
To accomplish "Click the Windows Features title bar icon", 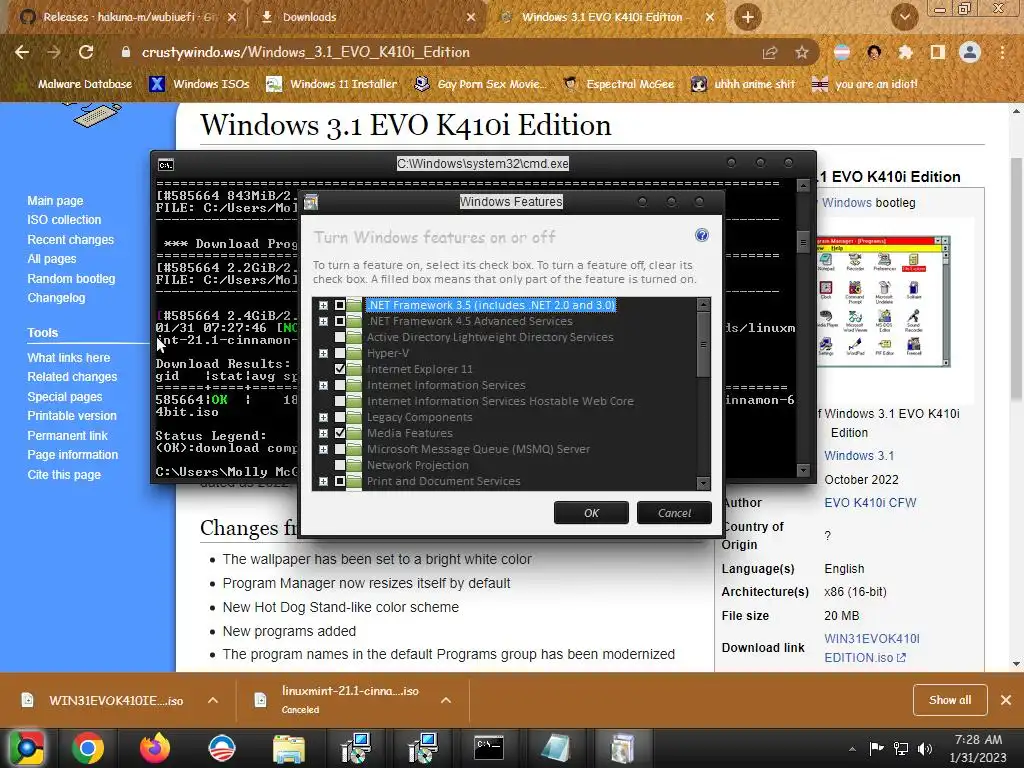I will coord(311,202).
